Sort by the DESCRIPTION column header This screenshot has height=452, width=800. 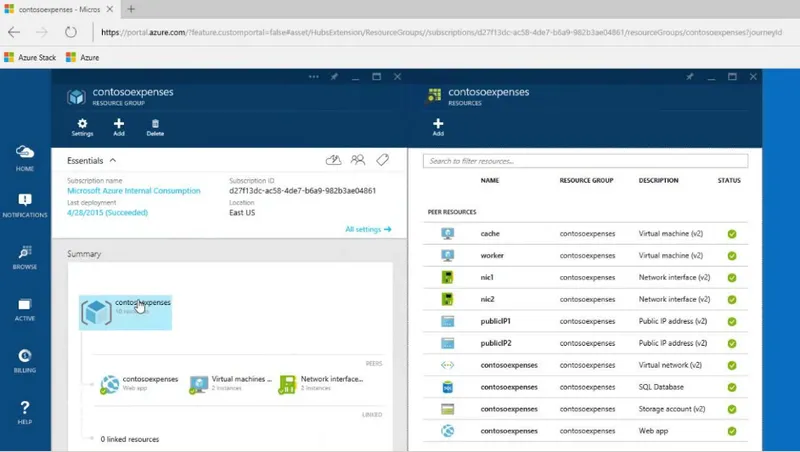click(x=659, y=181)
